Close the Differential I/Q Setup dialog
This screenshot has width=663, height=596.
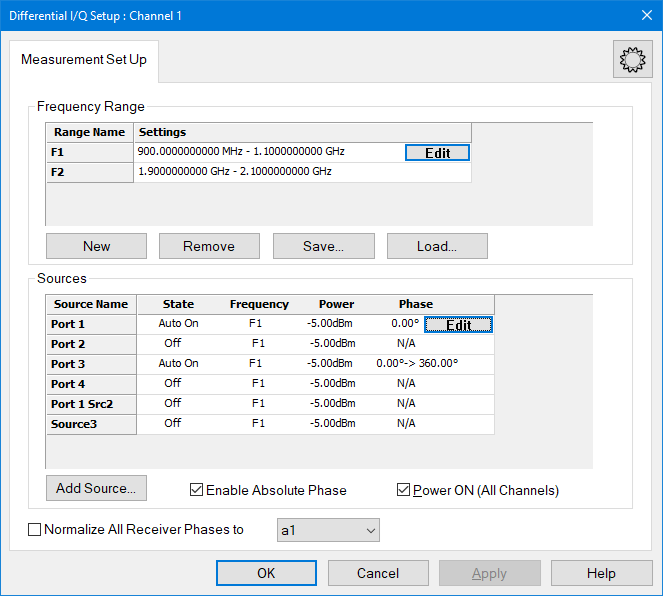click(x=645, y=15)
